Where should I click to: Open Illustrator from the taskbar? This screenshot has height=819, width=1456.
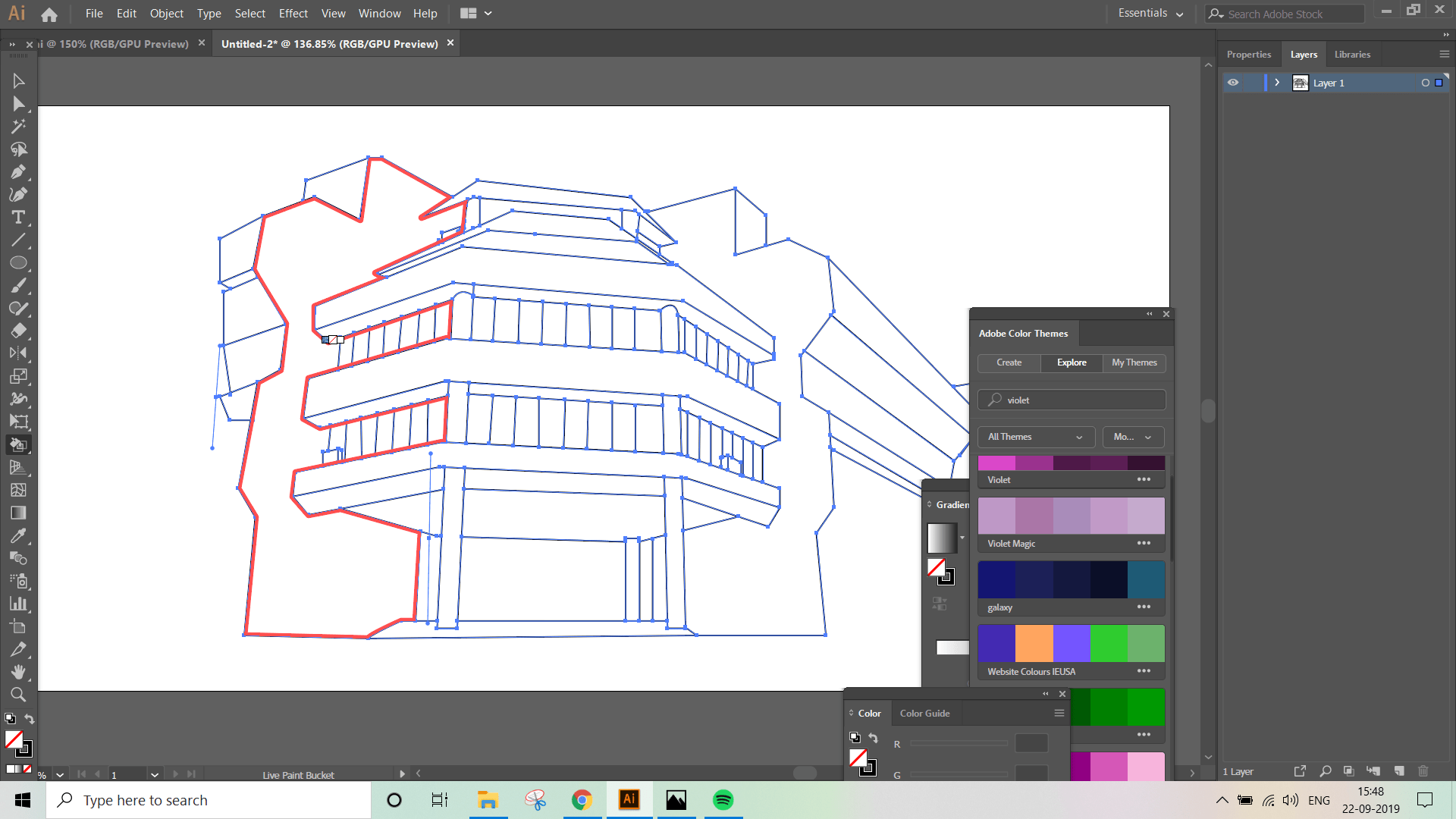629,799
